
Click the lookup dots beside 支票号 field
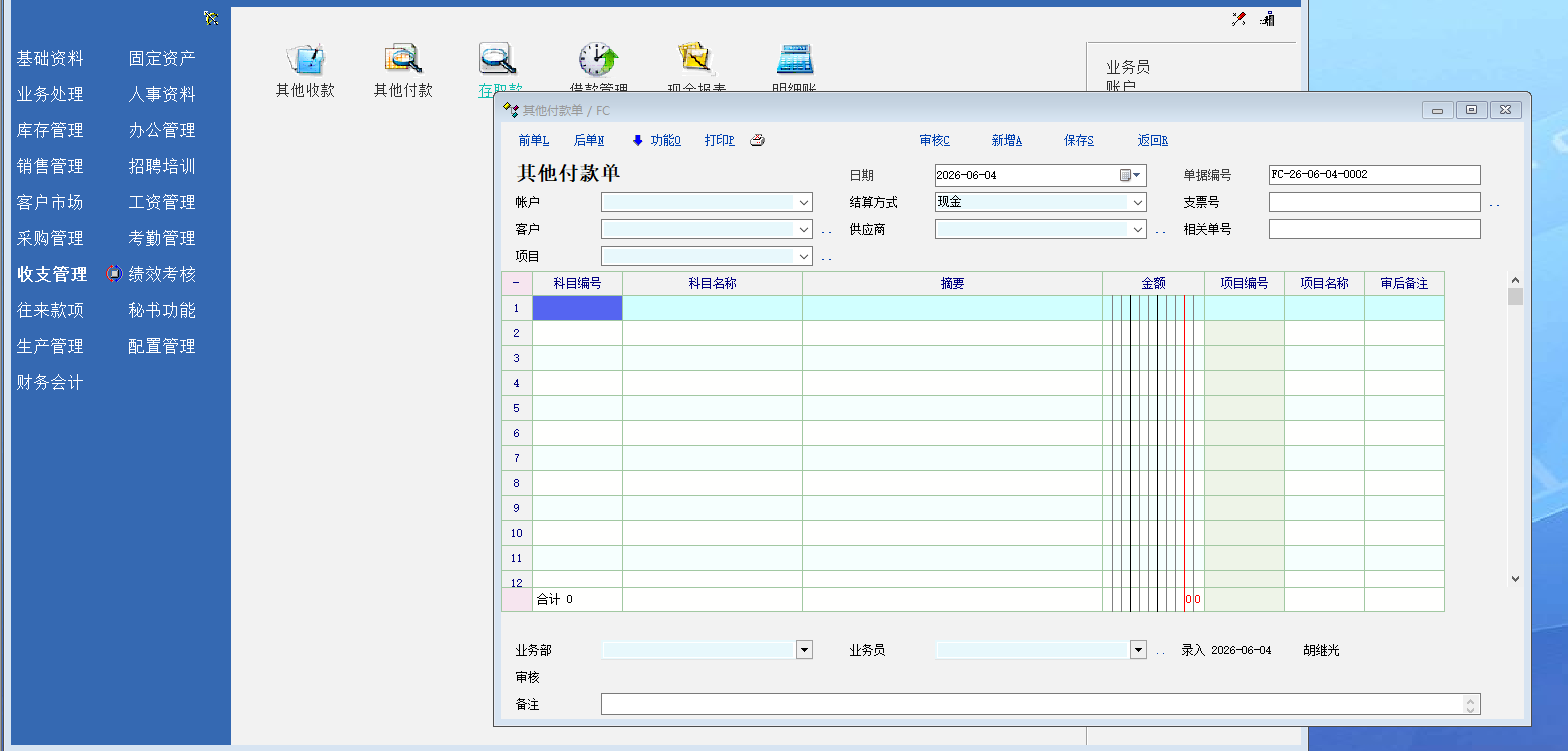coord(1495,204)
